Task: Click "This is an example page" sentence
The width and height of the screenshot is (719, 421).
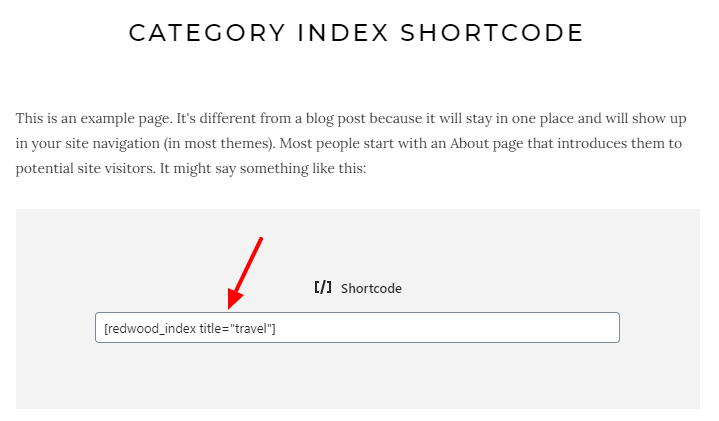Action: click(x=94, y=119)
